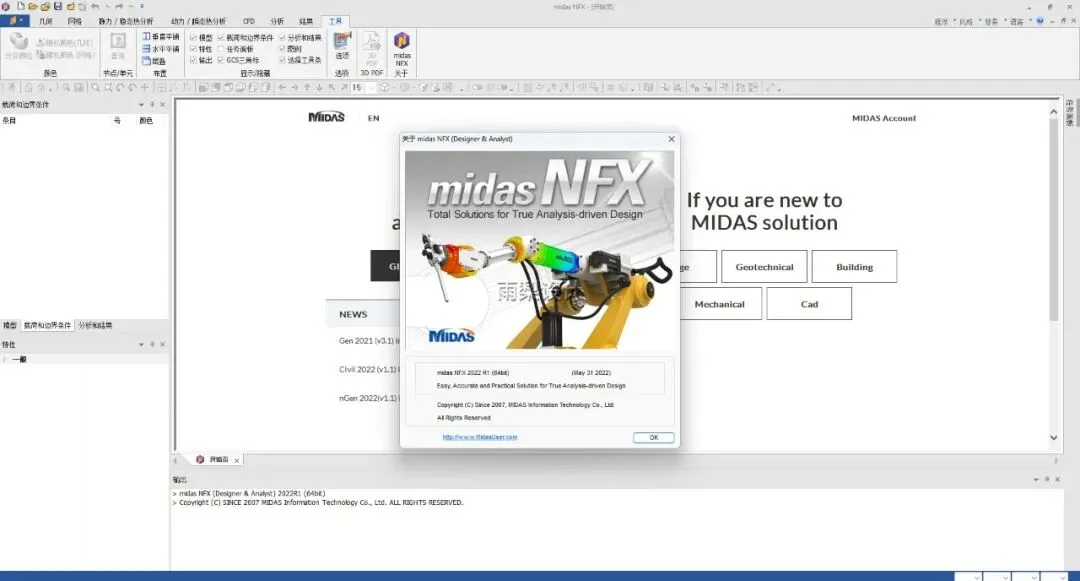The width and height of the screenshot is (1080, 581).
Task: Open the toolbar value 15 dropdown
Action: coord(372,87)
